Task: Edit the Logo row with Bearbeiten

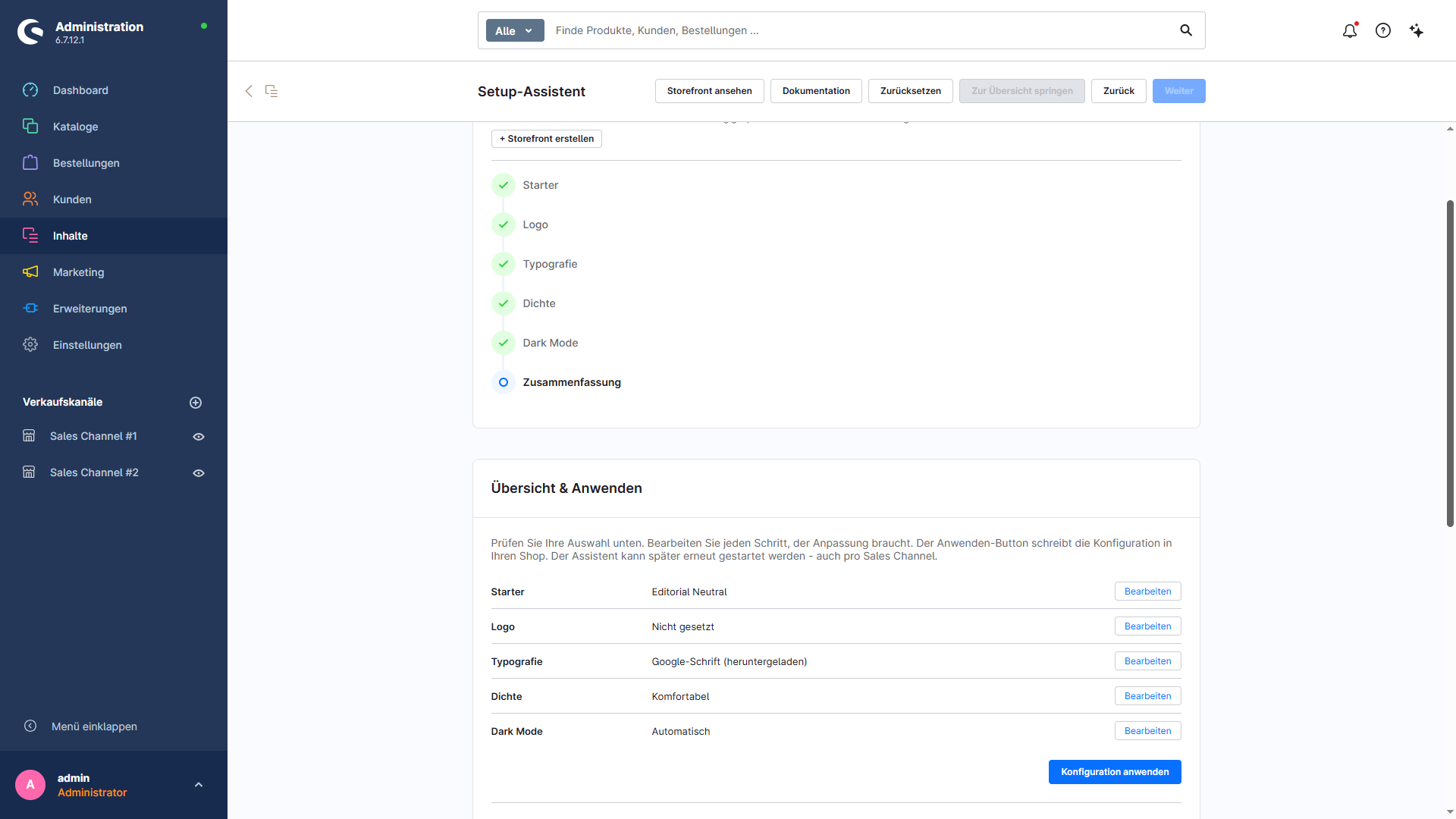Action: [x=1147, y=626]
